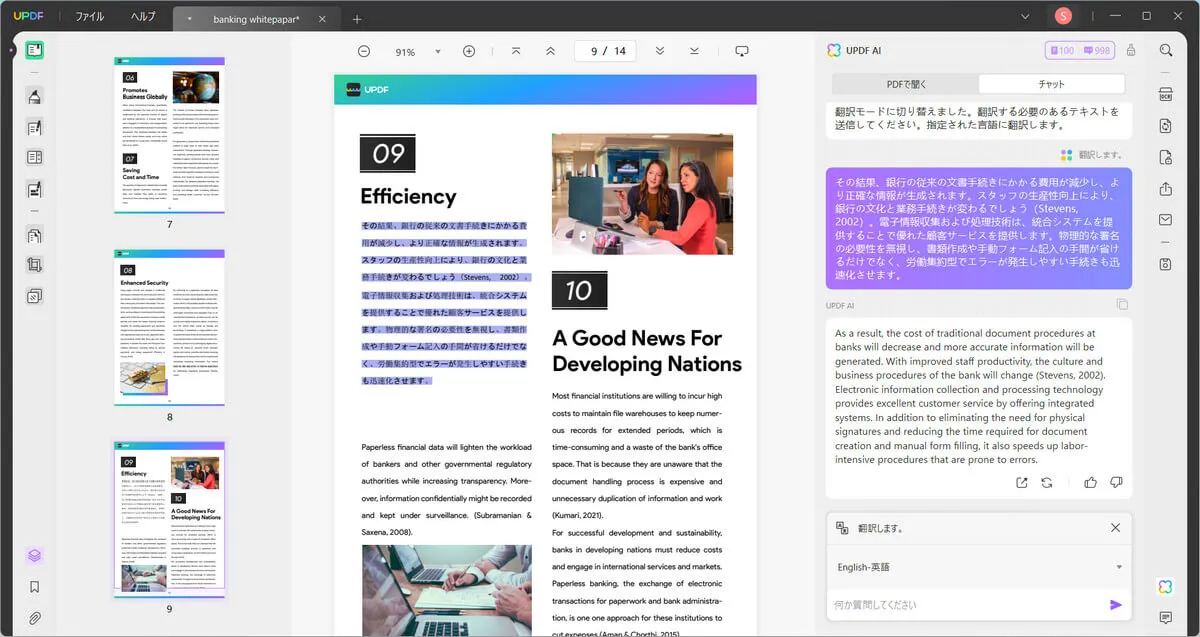The image size is (1200, 637).
Task: Select page 8 thumbnail
Action: click(169, 328)
